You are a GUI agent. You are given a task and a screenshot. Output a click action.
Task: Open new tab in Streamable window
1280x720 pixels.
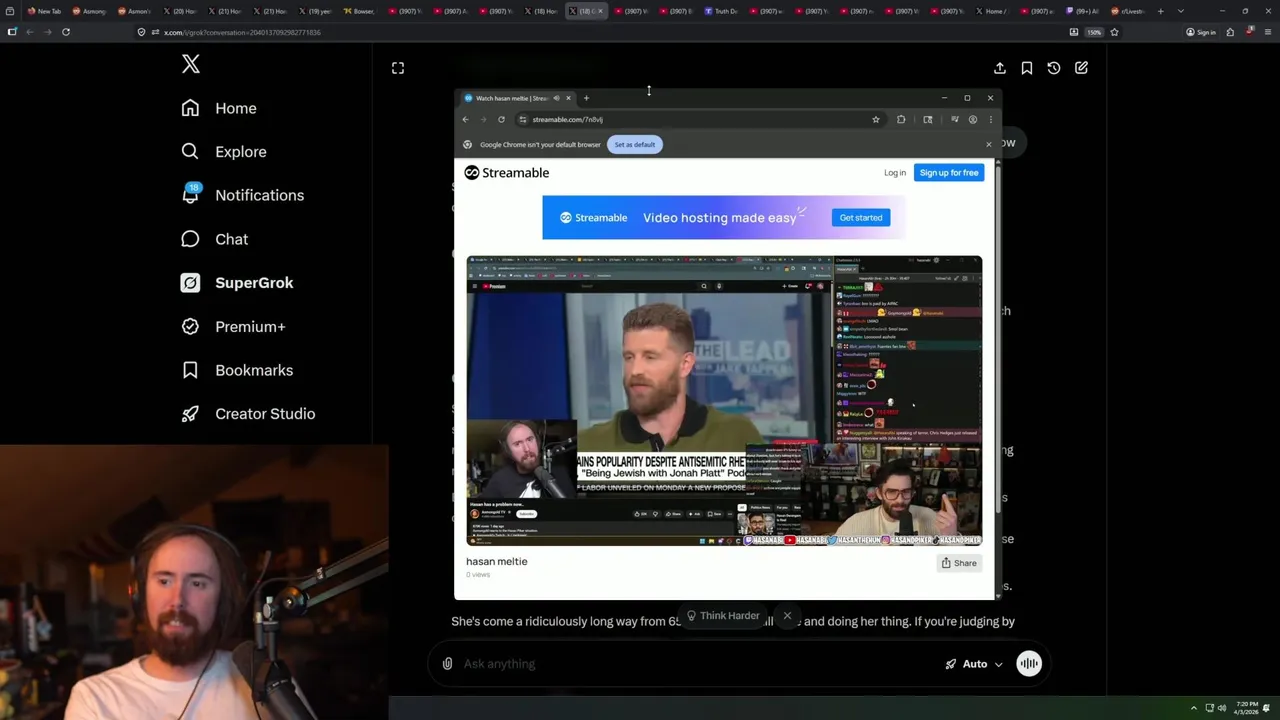tap(586, 98)
